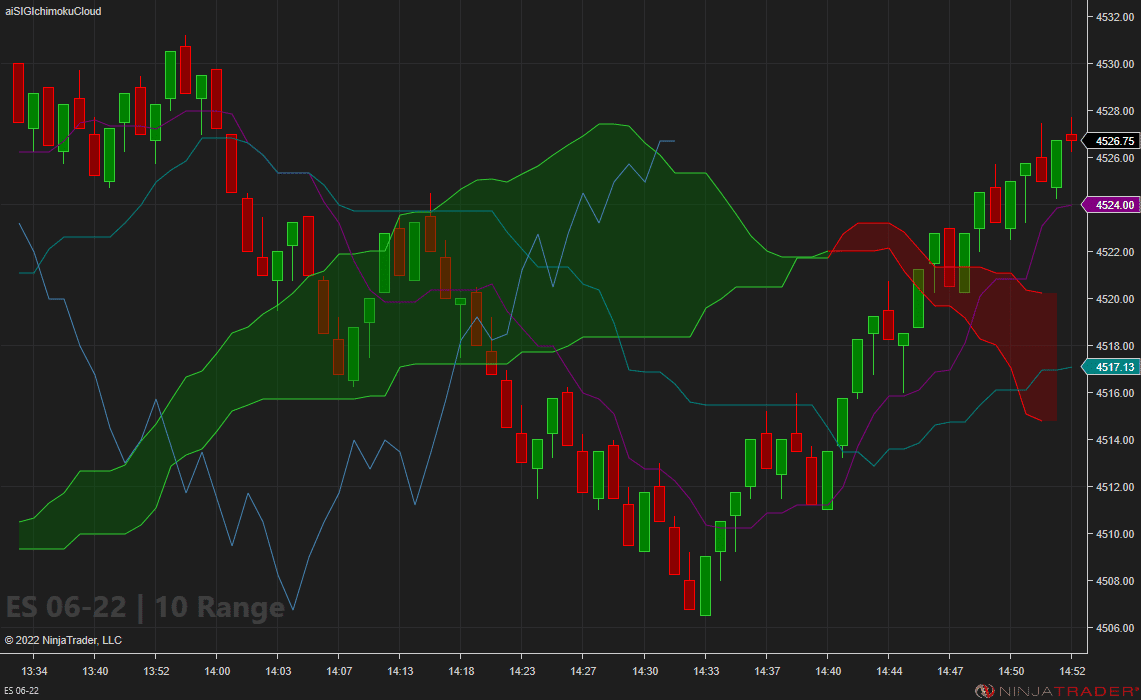Click the black 4526.75 last price marker
1141x700 pixels.
1114,141
